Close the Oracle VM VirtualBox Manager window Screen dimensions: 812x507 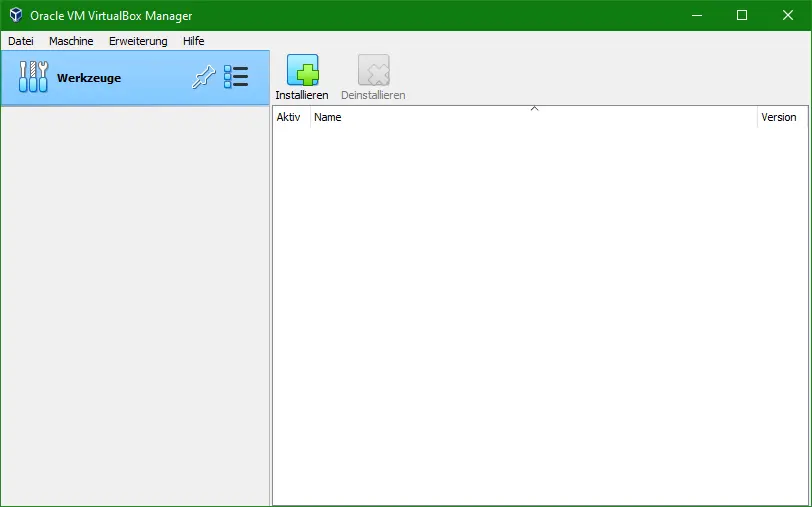coord(788,15)
